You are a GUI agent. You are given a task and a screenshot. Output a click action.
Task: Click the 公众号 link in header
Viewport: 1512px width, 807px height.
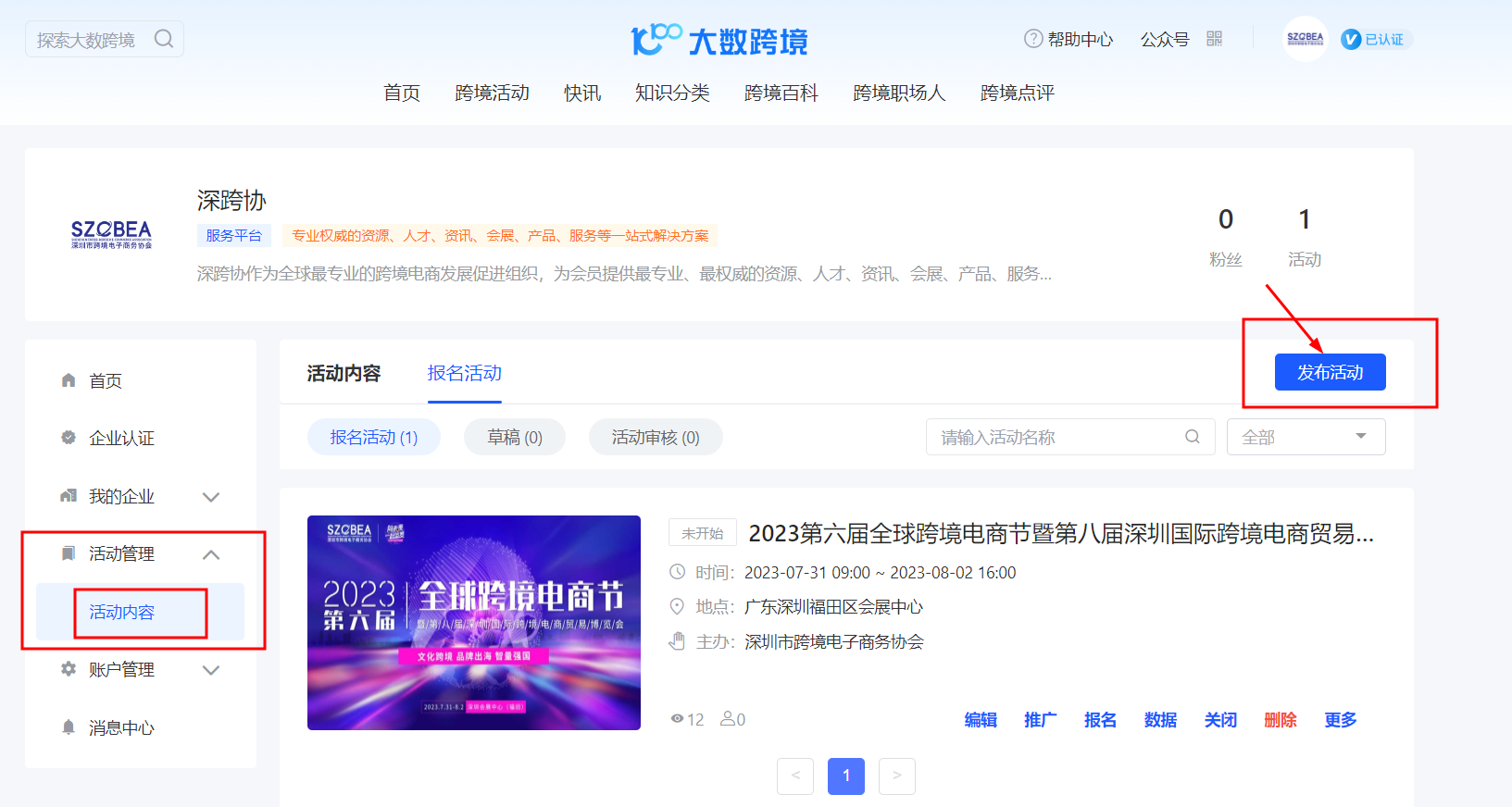[x=1165, y=39]
